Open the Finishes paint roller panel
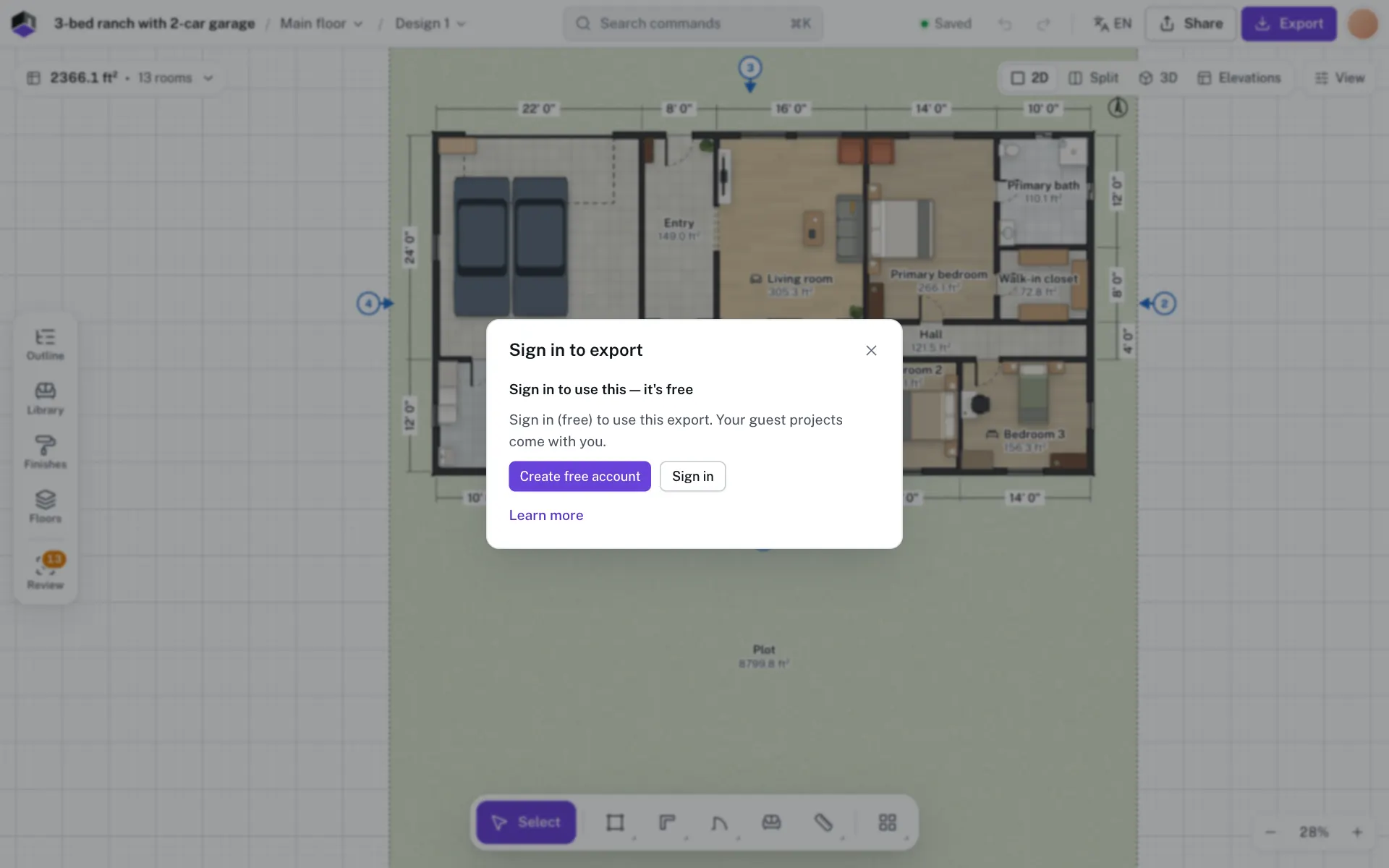This screenshot has width=1389, height=868. click(45, 453)
